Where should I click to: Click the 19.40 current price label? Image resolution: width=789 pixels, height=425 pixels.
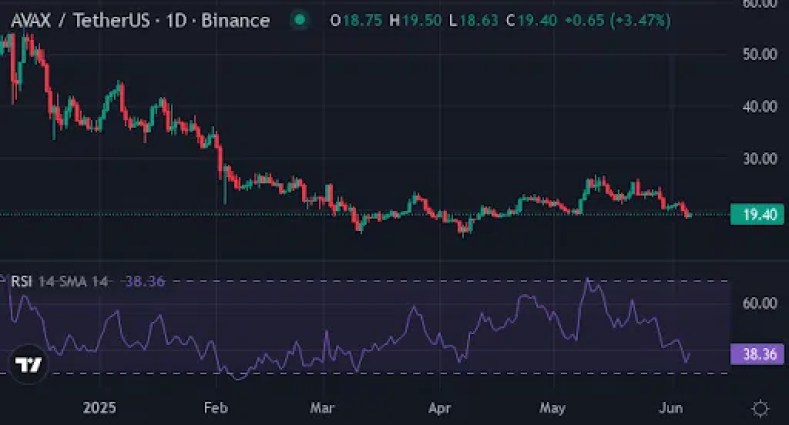[x=756, y=214]
